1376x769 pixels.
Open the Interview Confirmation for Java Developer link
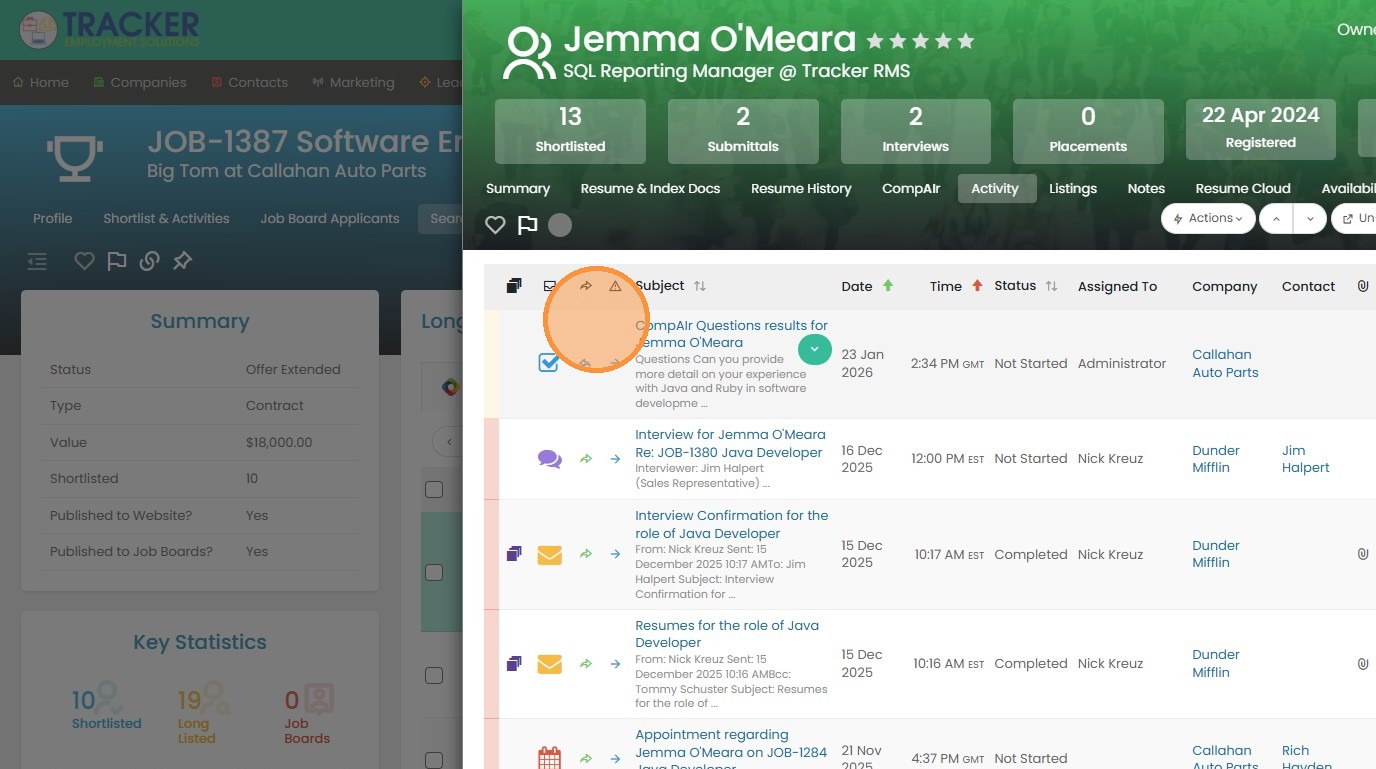[732, 524]
